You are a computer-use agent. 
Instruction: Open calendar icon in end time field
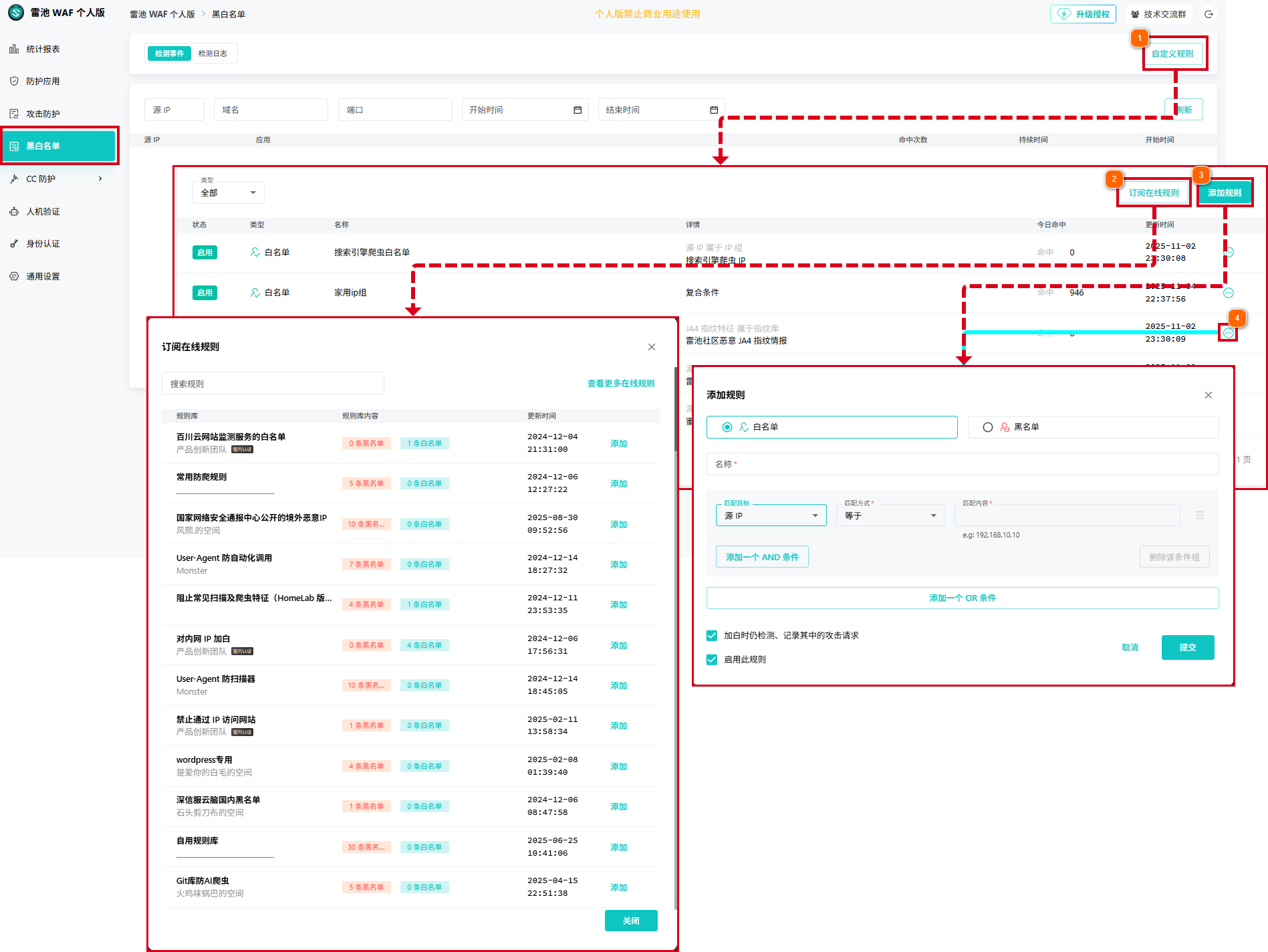(x=714, y=110)
